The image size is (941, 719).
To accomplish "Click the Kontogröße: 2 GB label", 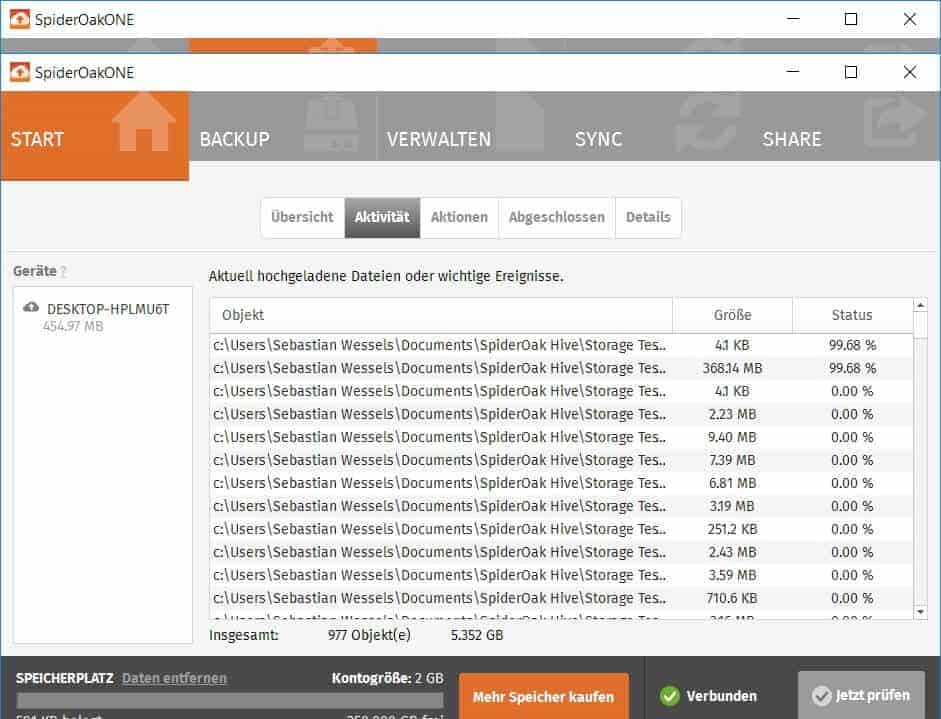I will coord(387,678).
